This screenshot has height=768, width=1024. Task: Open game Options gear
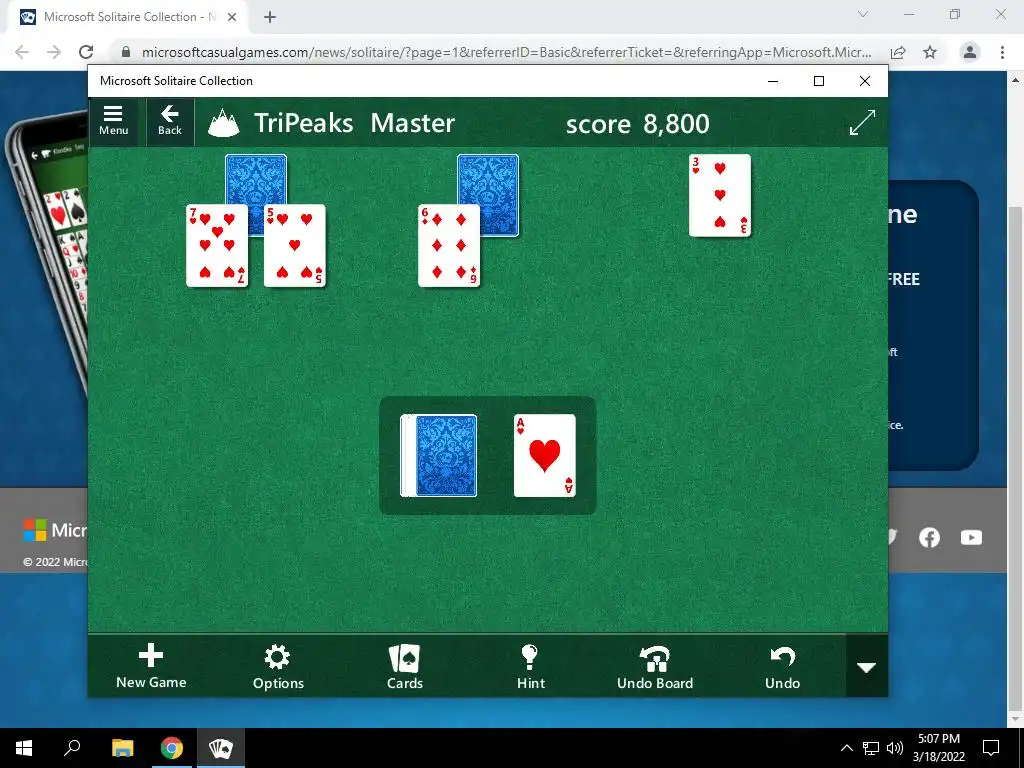[x=278, y=667]
